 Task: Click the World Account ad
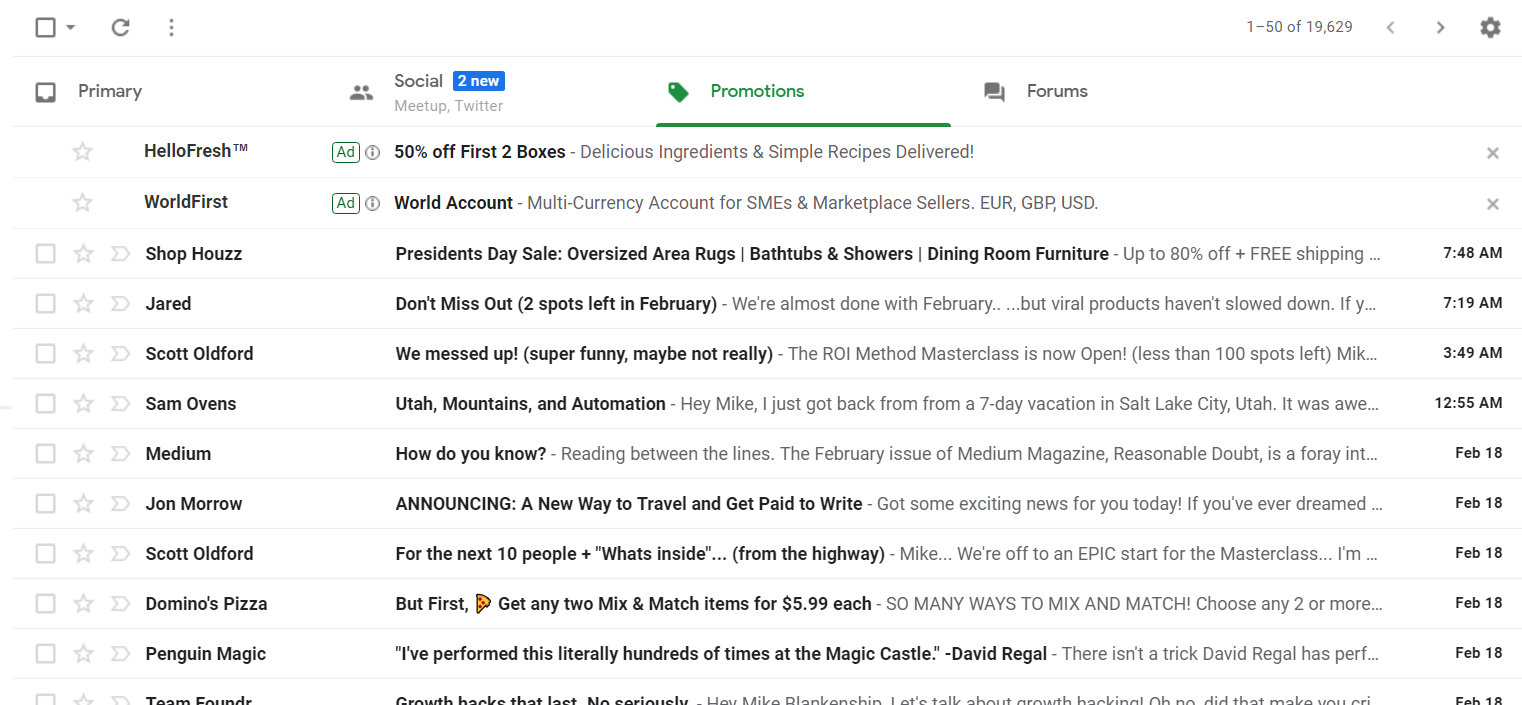(767, 203)
